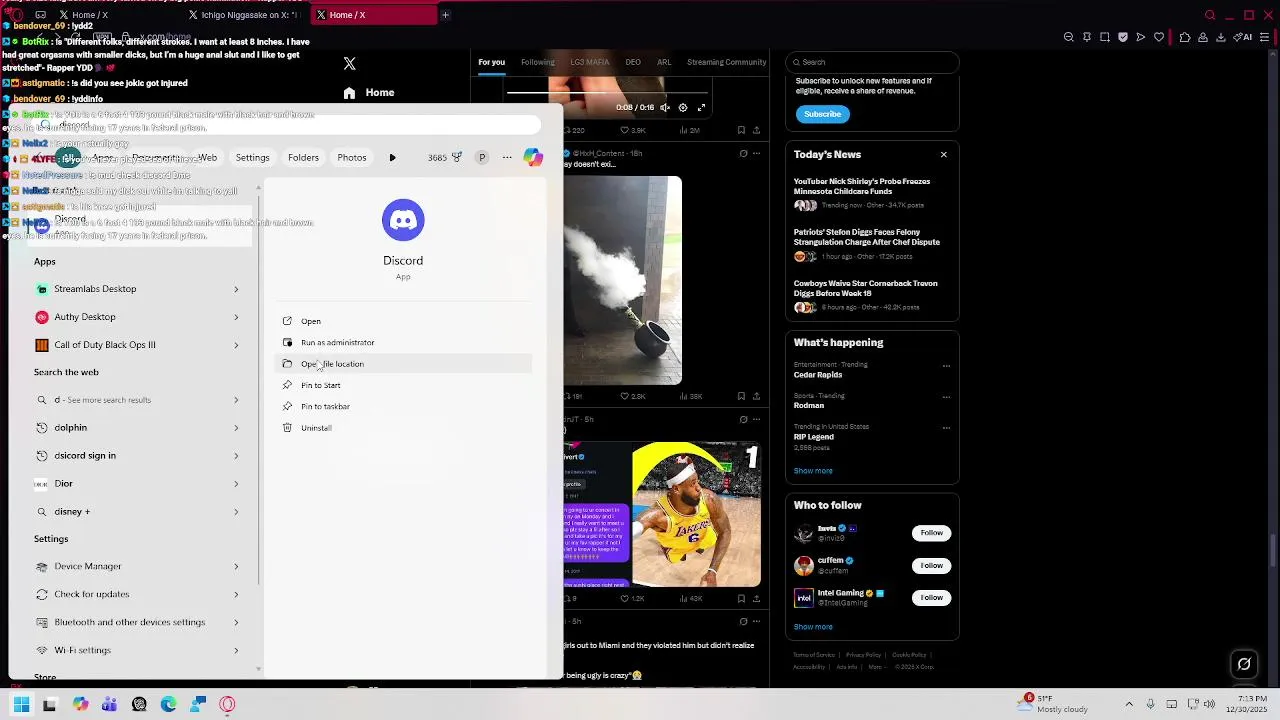Click the Subscribe button
Viewport: 1280px width, 720px height.
pos(822,114)
